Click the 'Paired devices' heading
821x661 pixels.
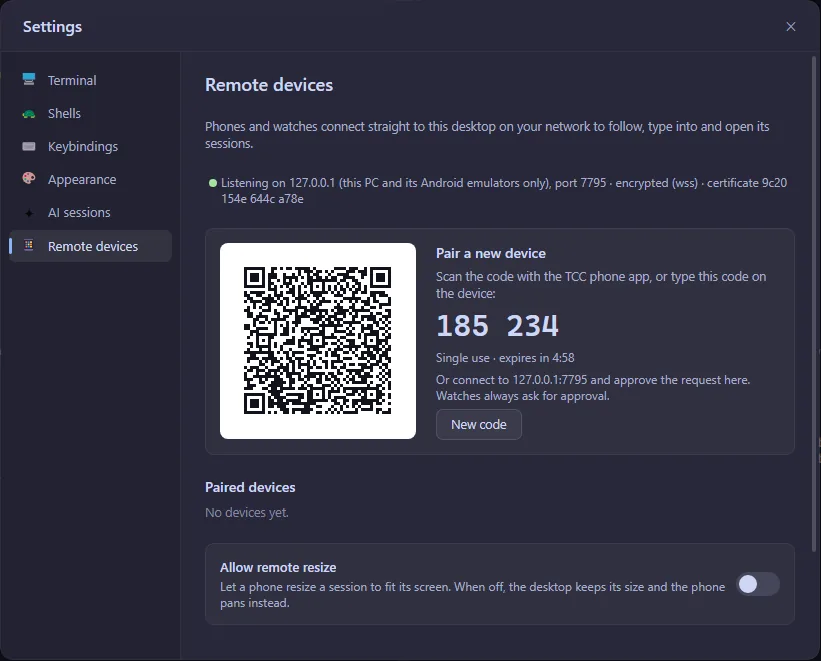[250, 487]
